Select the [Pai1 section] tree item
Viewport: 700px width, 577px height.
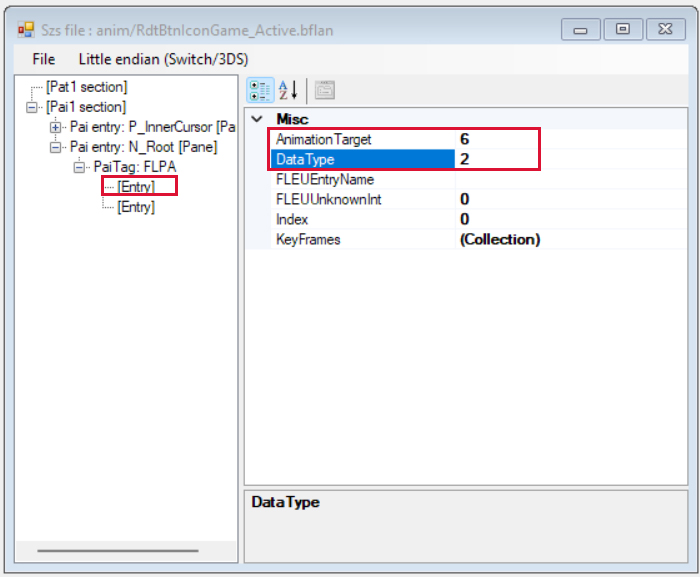pyautogui.click(x=86, y=107)
